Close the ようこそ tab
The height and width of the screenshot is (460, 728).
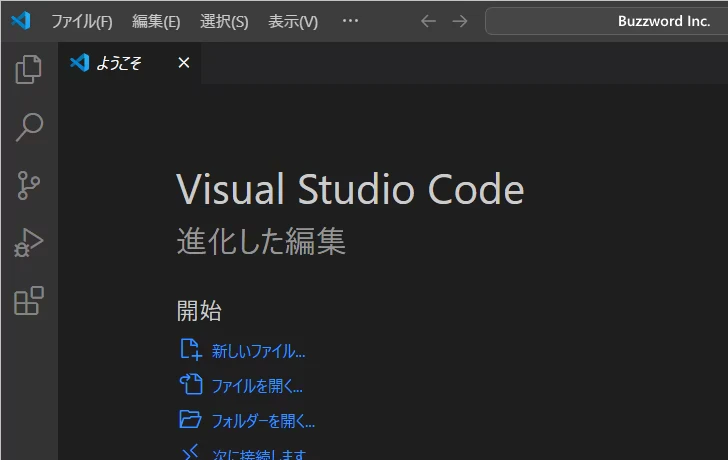(184, 63)
